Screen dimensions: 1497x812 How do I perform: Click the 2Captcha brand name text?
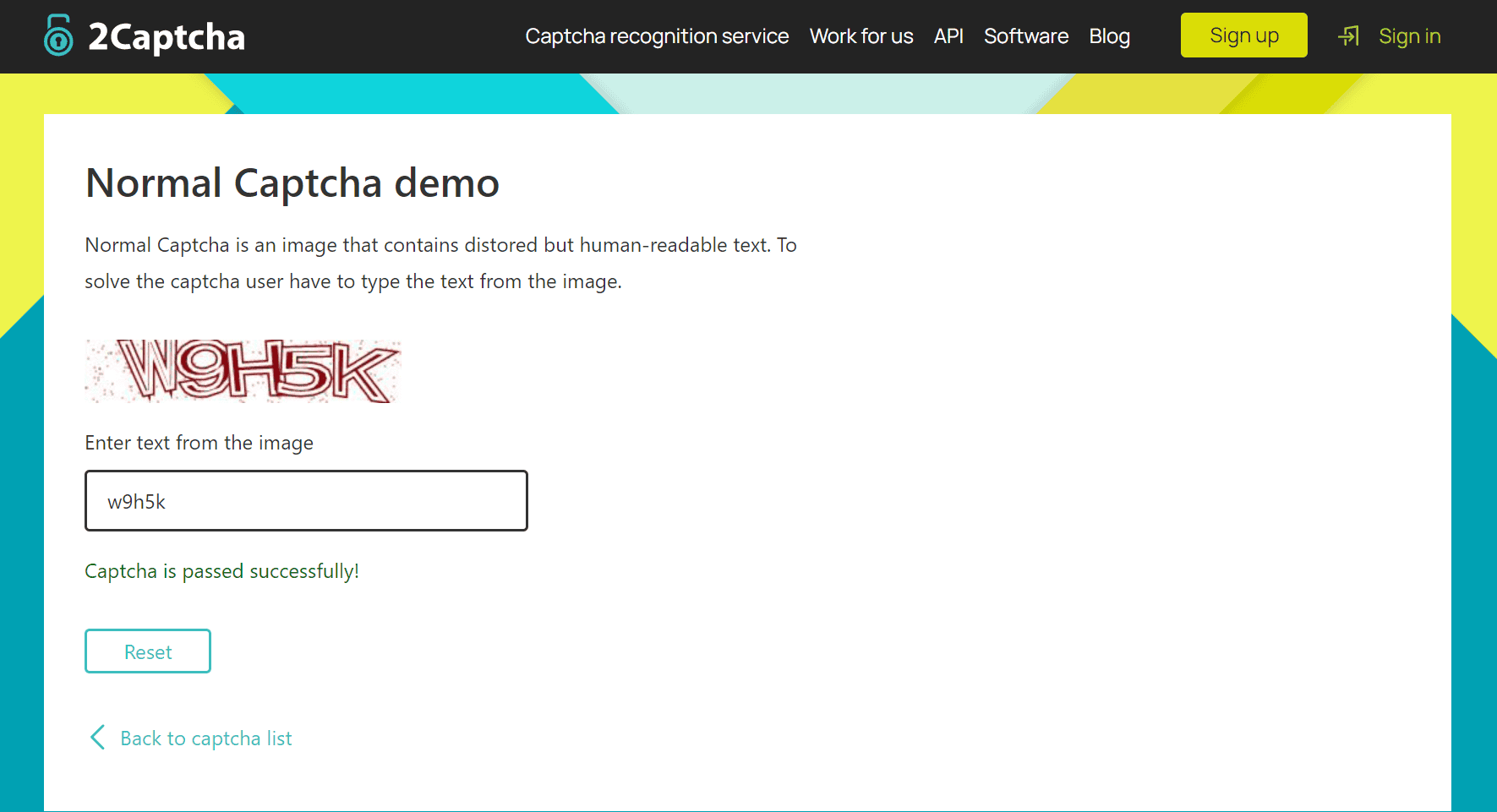[x=167, y=37]
